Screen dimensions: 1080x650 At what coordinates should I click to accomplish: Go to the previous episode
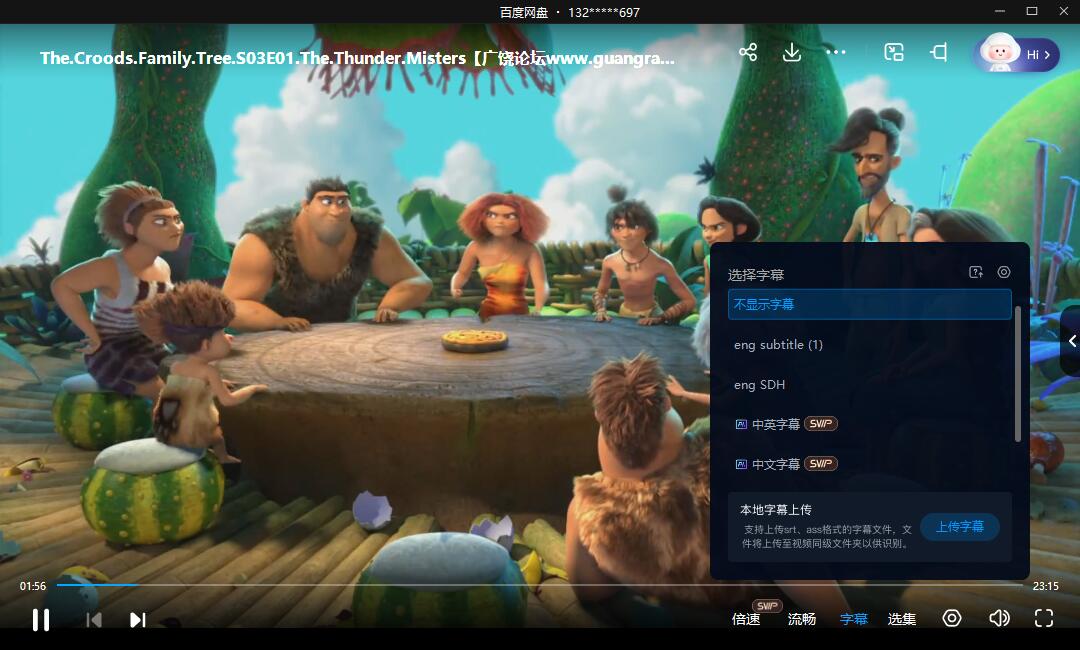[94, 620]
